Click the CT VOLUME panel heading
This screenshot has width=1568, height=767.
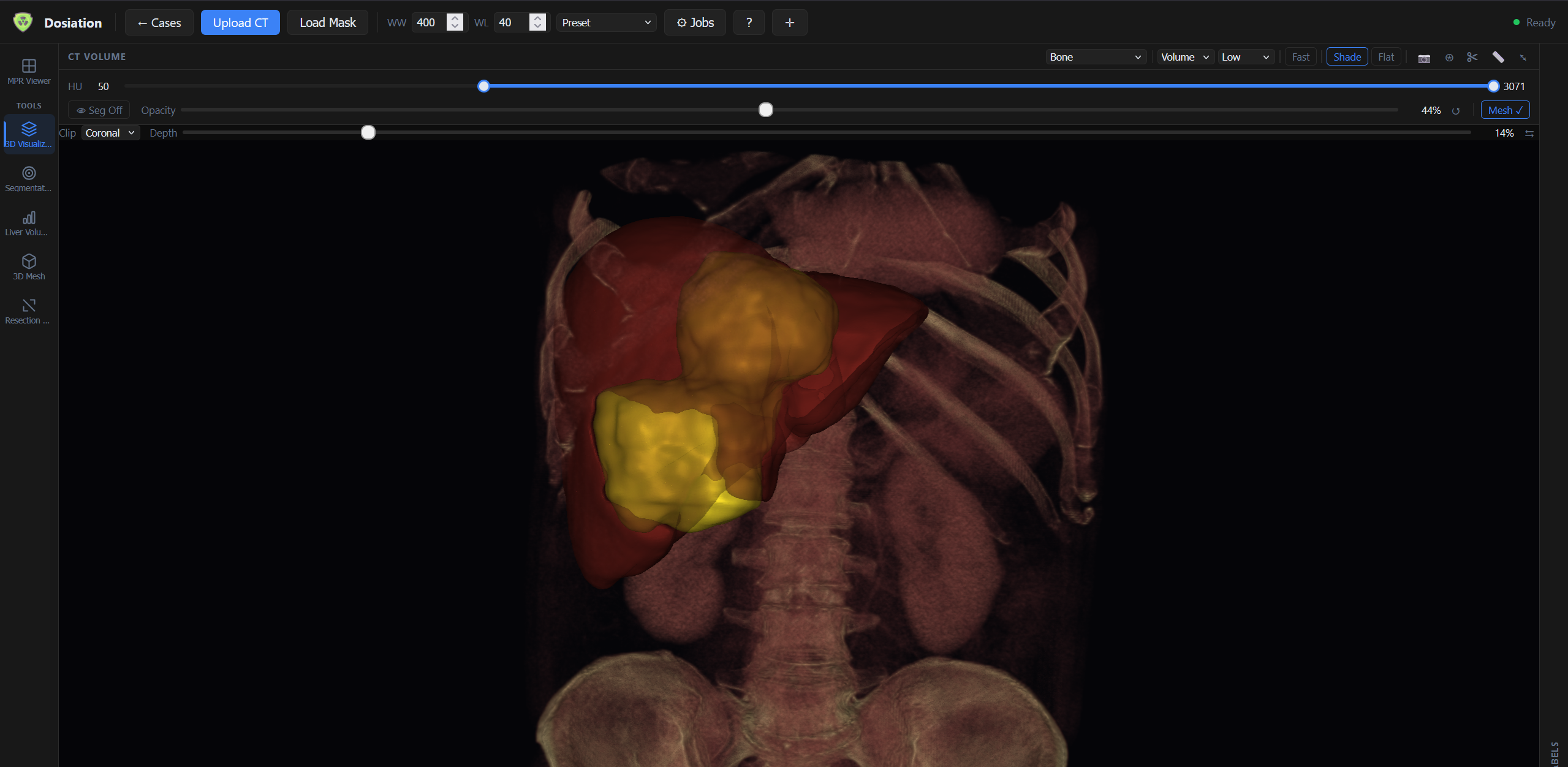coord(97,56)
